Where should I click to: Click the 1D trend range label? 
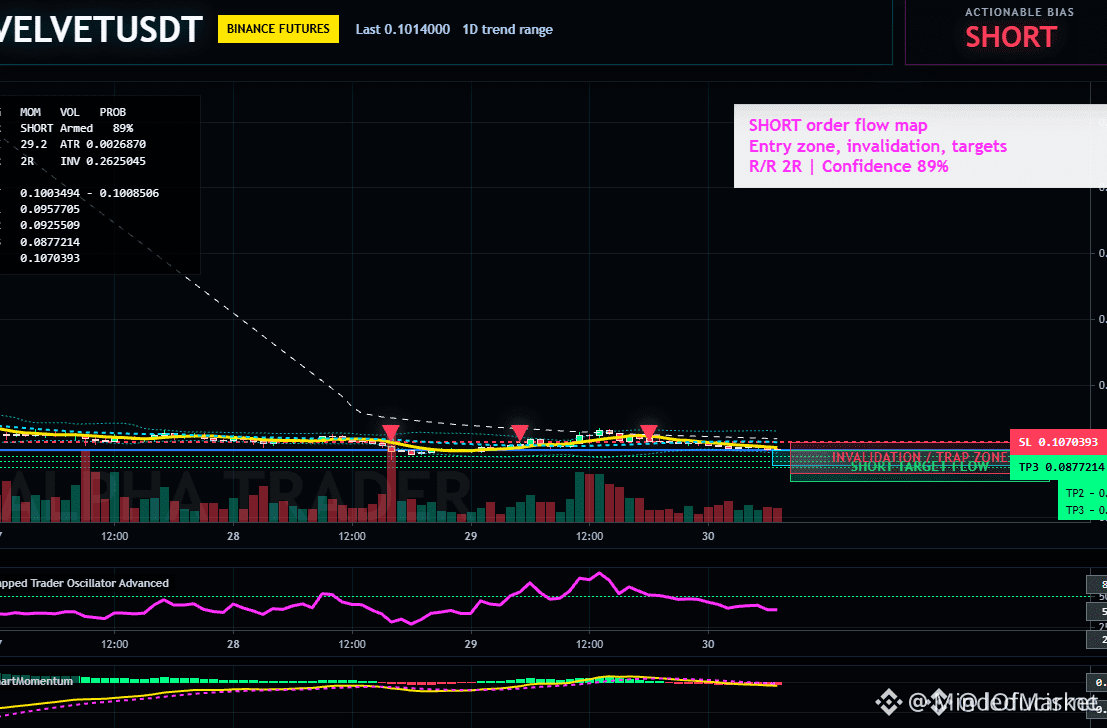[x=508, y=30]
